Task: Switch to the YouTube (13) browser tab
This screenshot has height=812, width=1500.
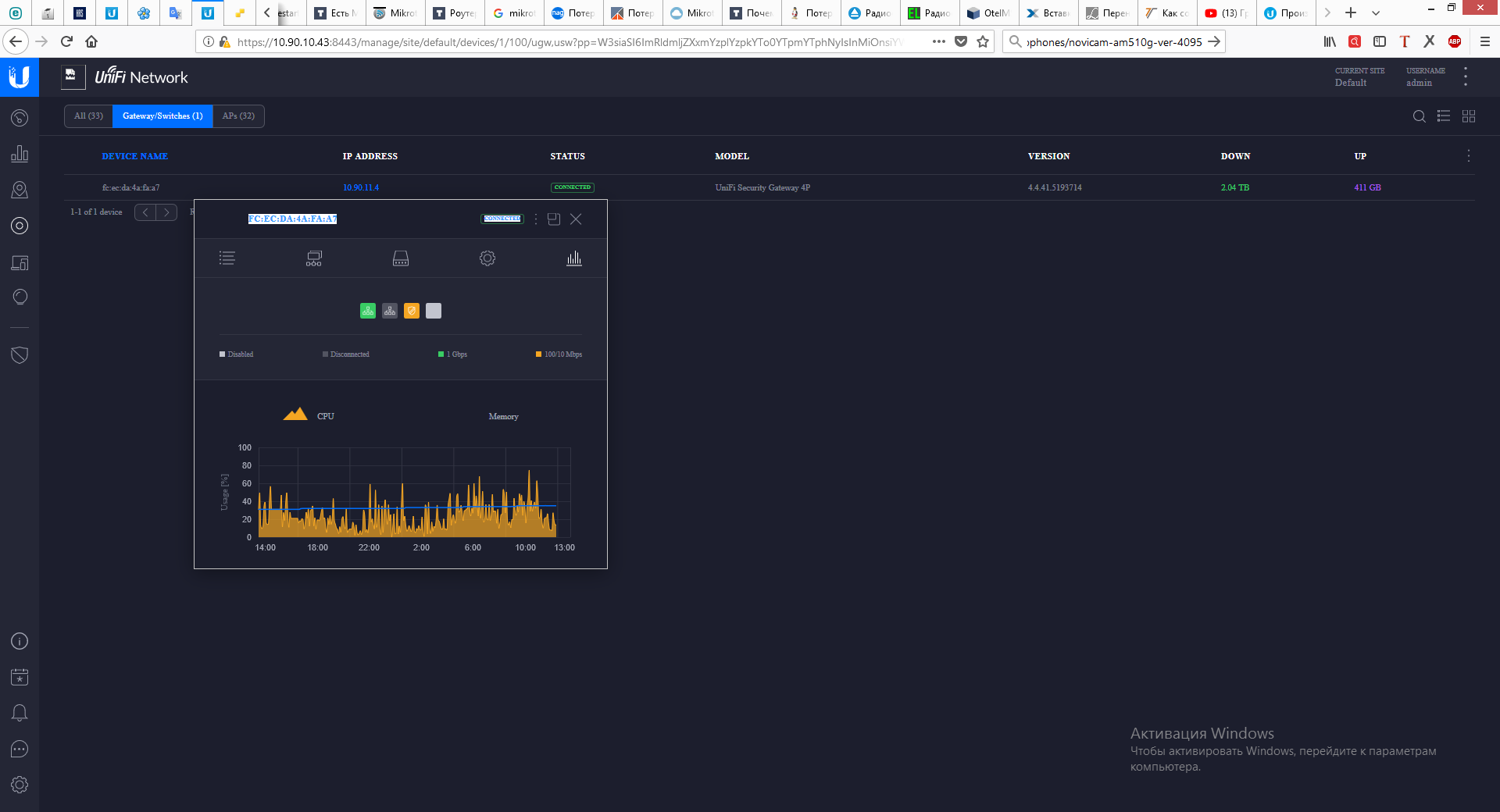Action: pos(1227,12)
